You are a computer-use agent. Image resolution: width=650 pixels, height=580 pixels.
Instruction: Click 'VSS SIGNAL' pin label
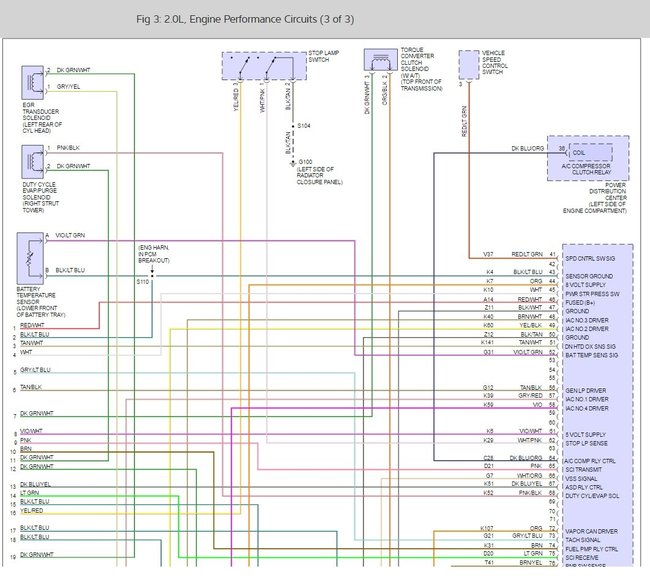(x=581, y=478)
